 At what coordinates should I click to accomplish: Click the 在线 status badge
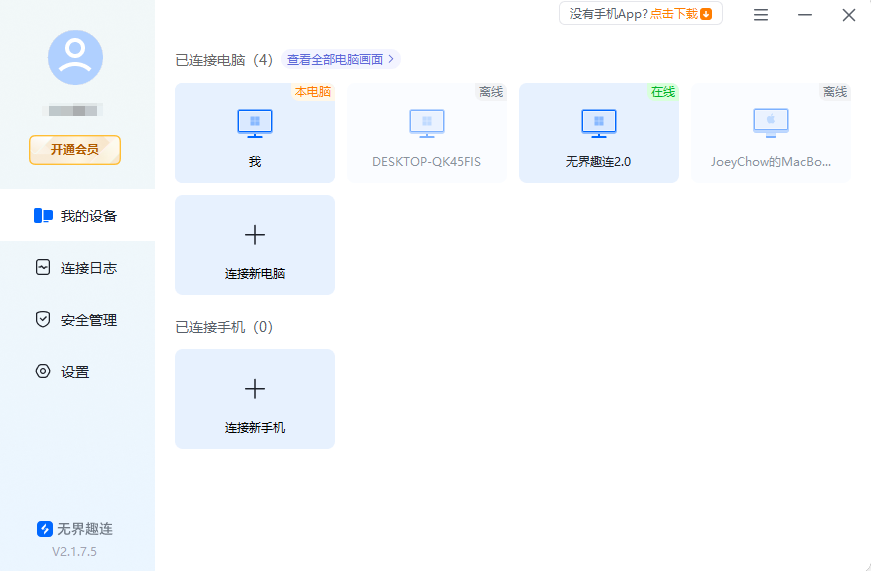[x=663, y=92]
